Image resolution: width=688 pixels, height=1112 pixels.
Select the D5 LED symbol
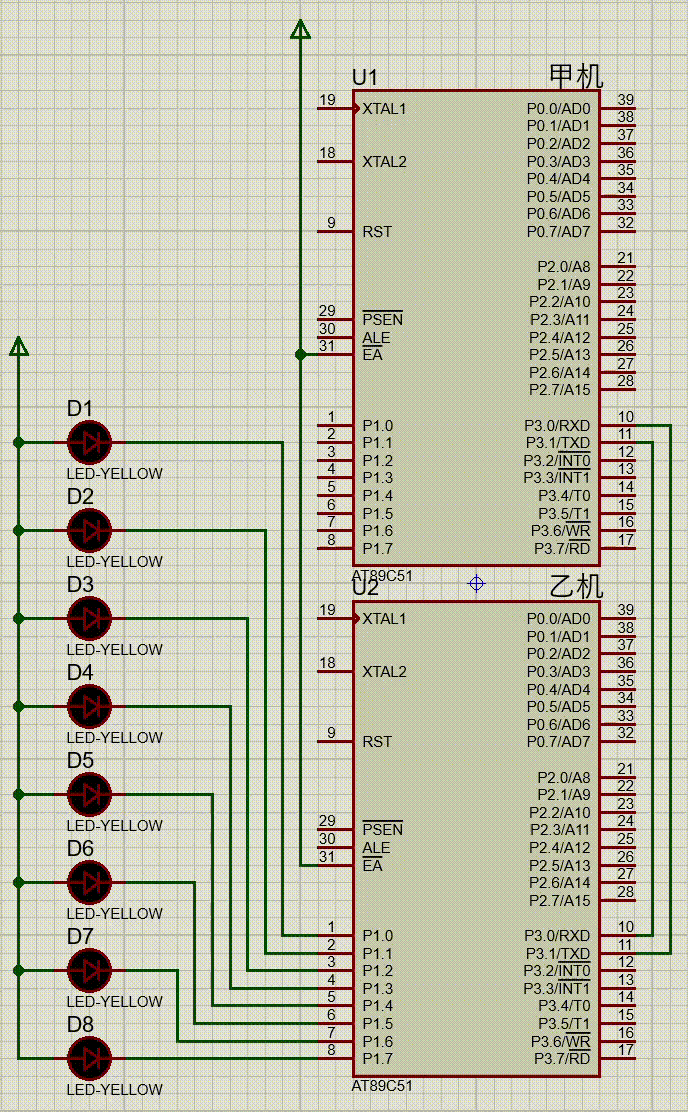[89, 794]
